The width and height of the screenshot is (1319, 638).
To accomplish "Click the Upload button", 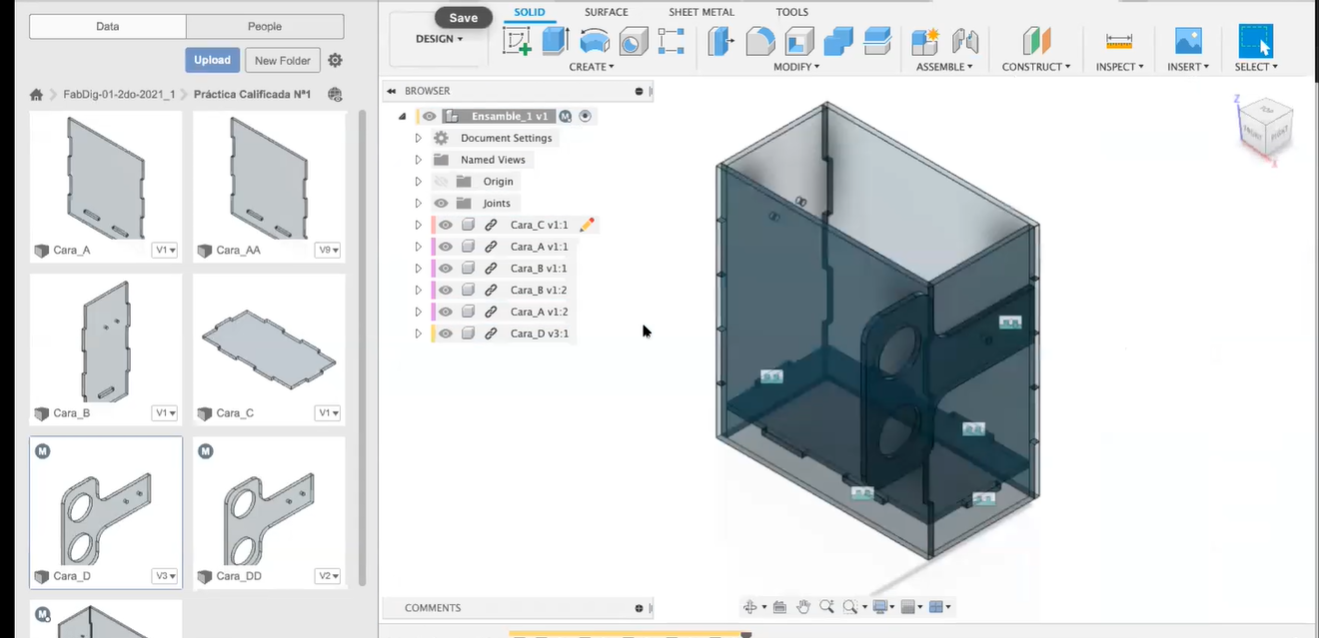I will click(212, 60).
